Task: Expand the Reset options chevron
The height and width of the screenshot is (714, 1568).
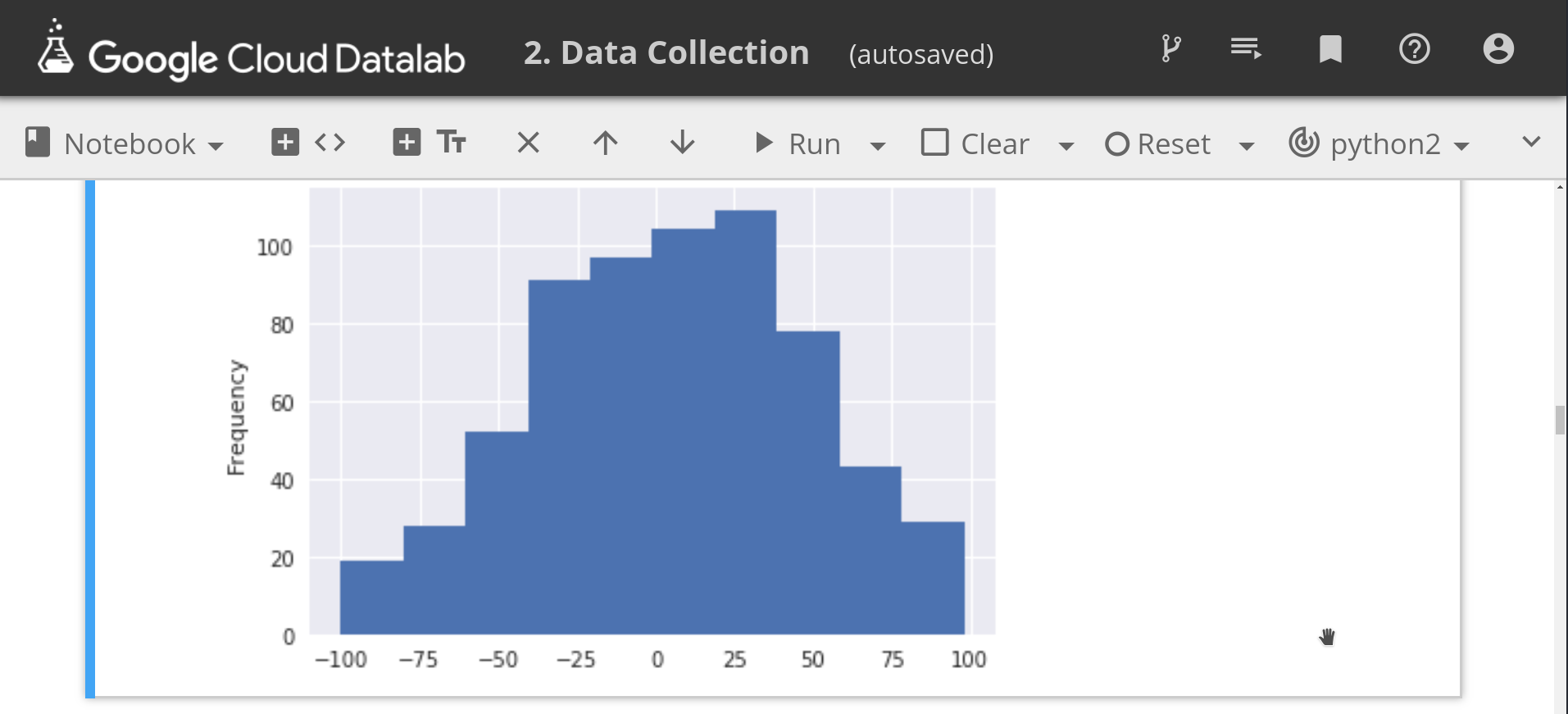Action: pyautogui.click(x=1247, y=145)
